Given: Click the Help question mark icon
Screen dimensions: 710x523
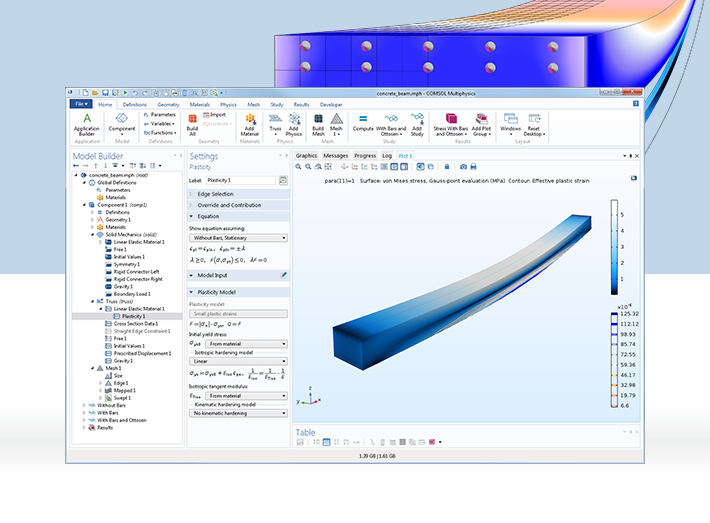Looking at the screenshot, I should tap(636, 104).
